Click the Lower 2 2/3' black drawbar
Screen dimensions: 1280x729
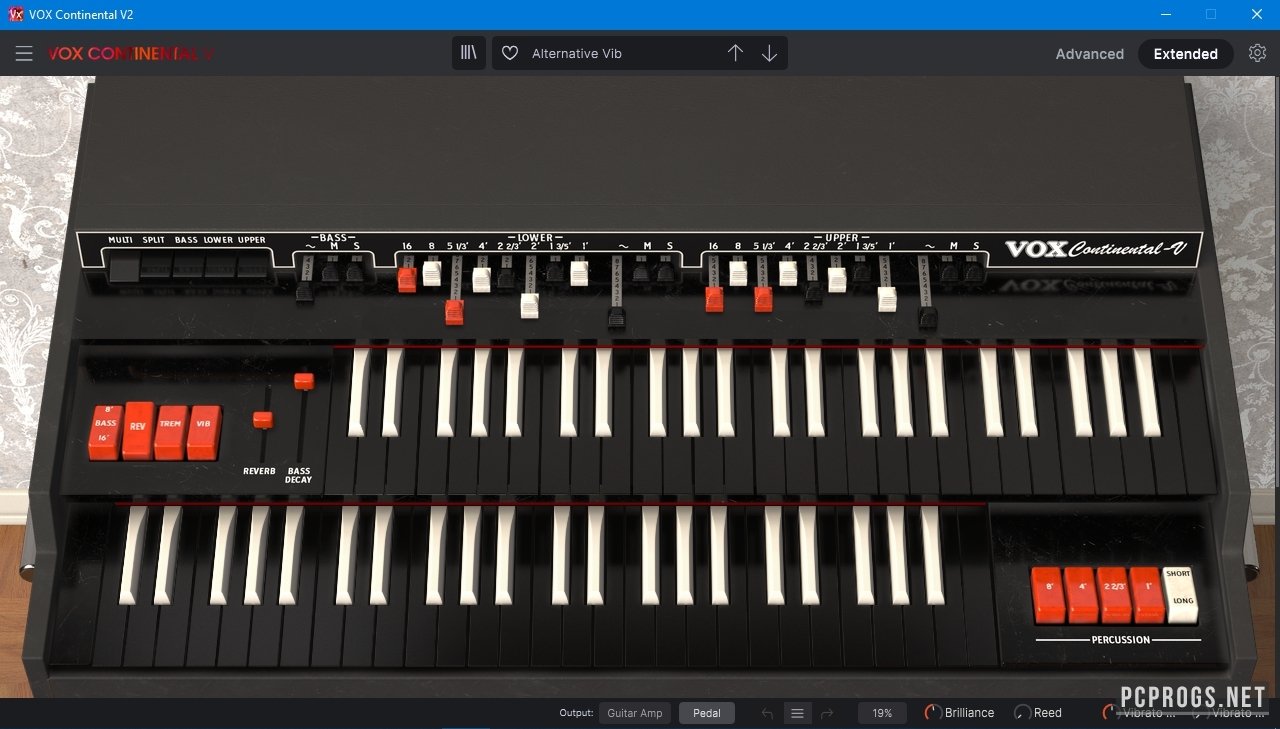pos(506,279)
